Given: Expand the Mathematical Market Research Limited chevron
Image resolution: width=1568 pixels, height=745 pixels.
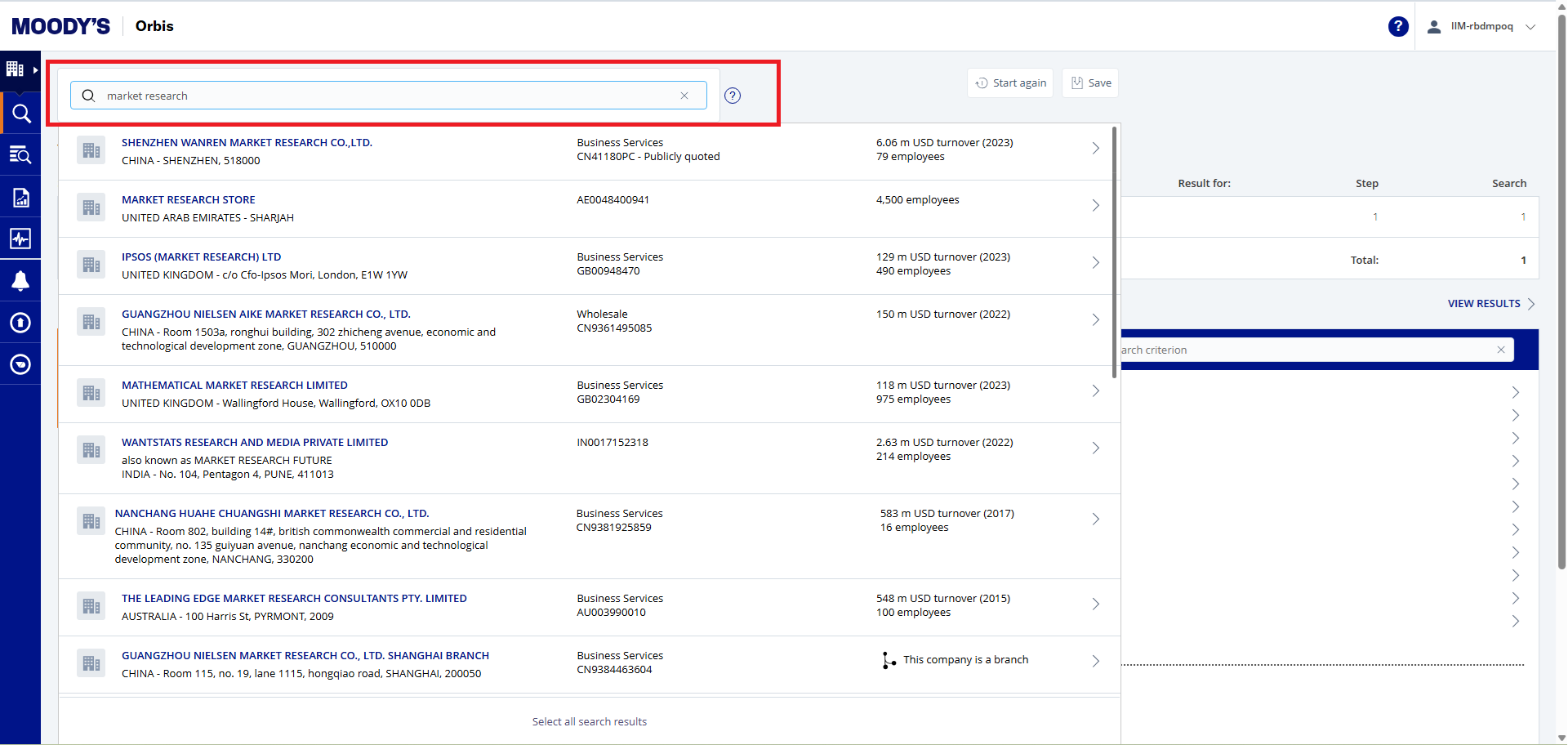Looking at the screenshot, I should point(1096,391).
